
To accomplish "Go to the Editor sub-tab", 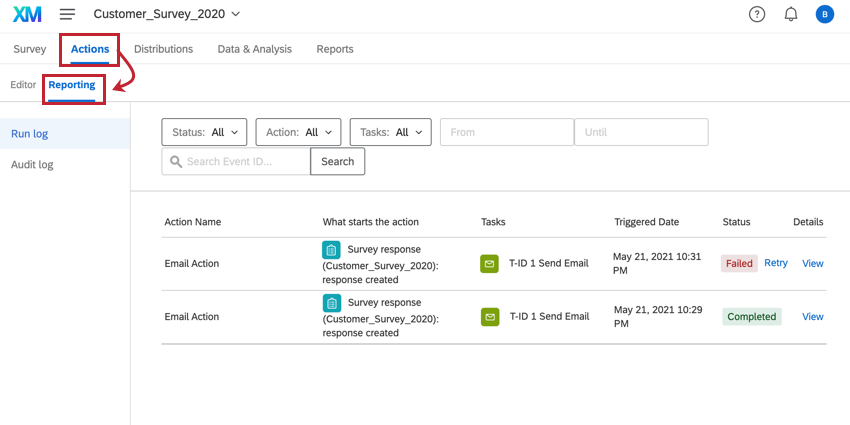I will click(23, 85).
